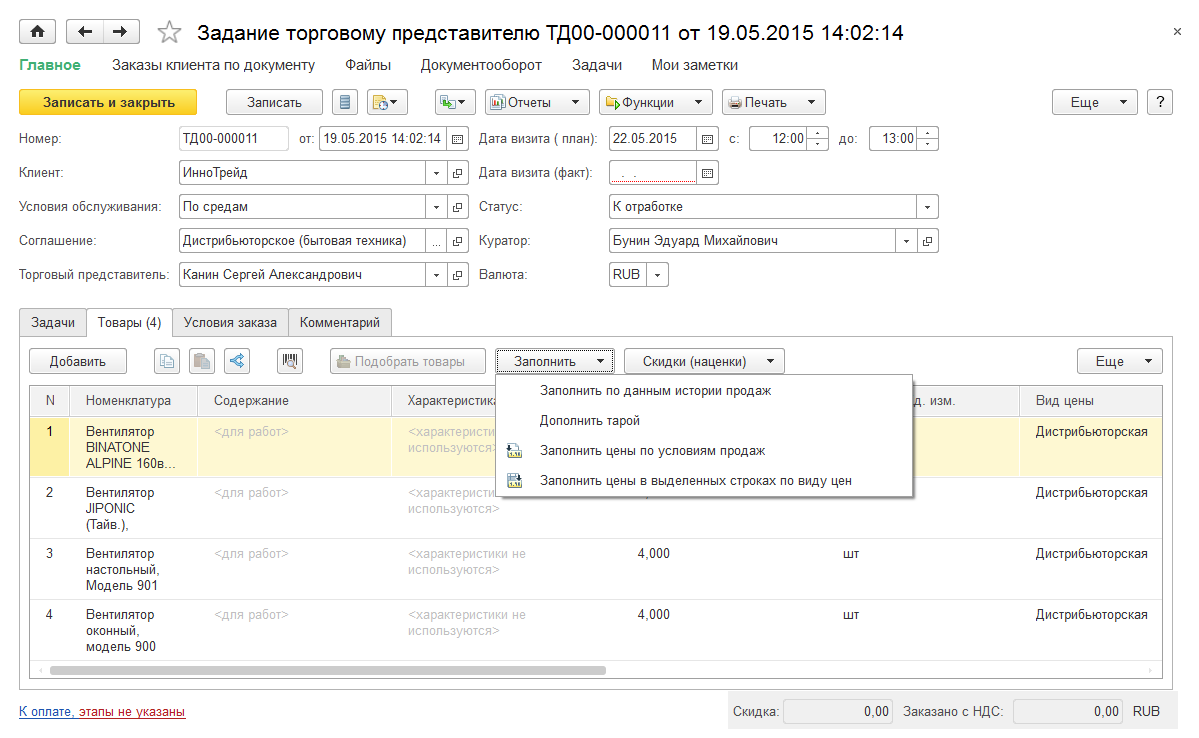Viewport: 1199px width, 738px height.
Task: Open the Печать dropdown menu
Action: [x=773, y=102]
